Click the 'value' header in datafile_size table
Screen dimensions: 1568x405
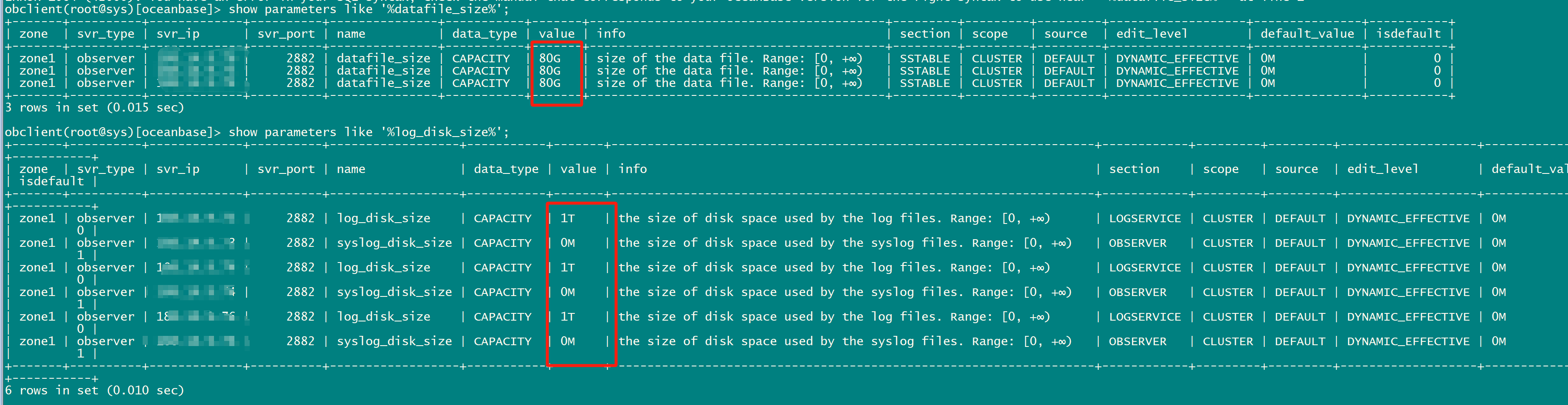coord(556,34)
